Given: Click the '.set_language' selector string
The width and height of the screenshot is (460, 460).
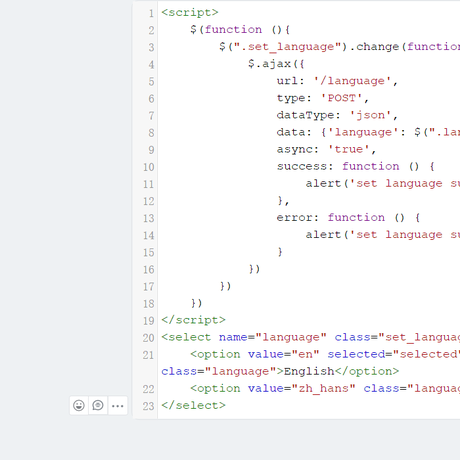Looking at the screenshot, I should pyautogui.click(x=287, y=47).
